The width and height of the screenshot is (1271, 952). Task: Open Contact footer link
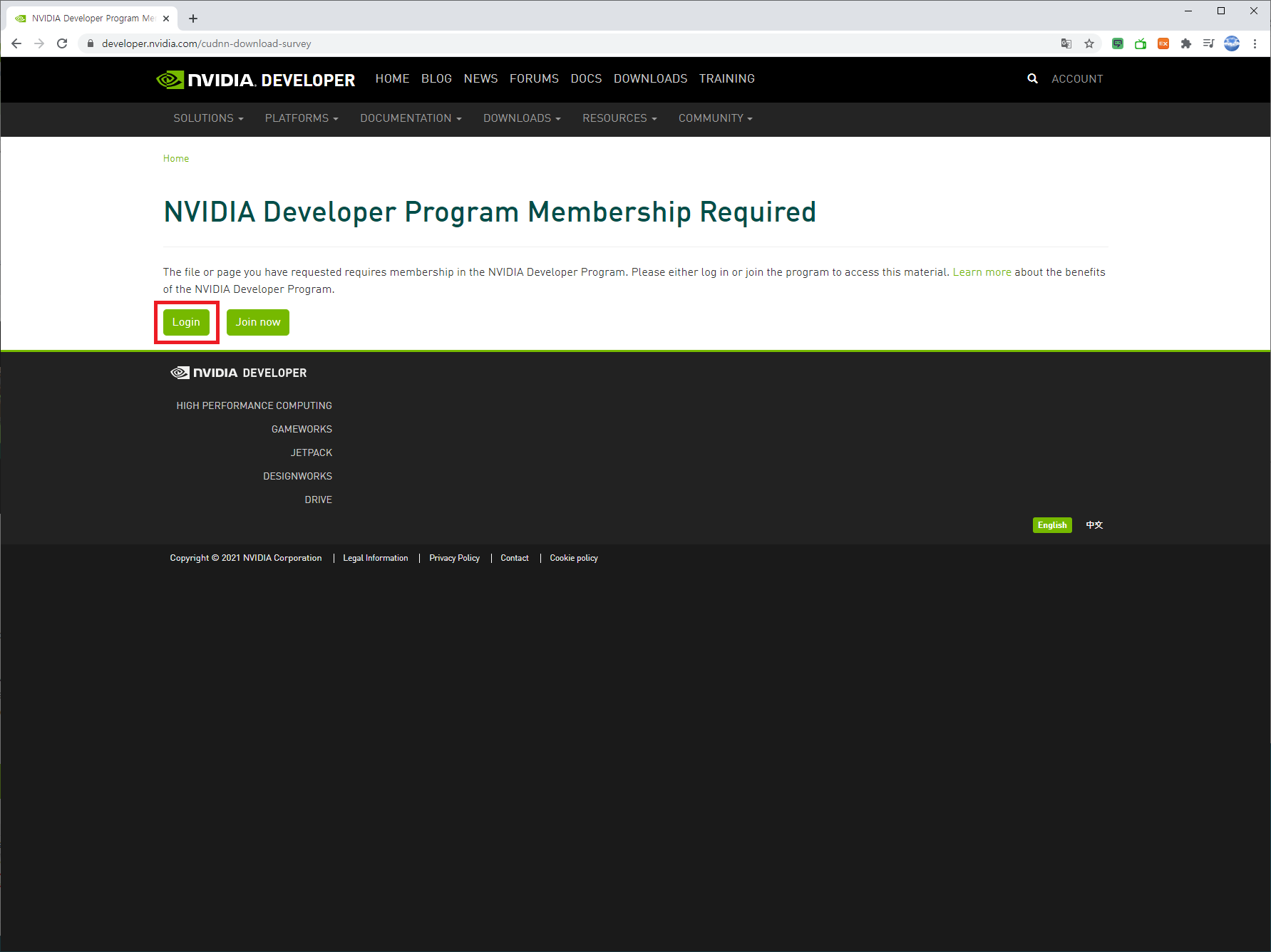pos(515,558)
